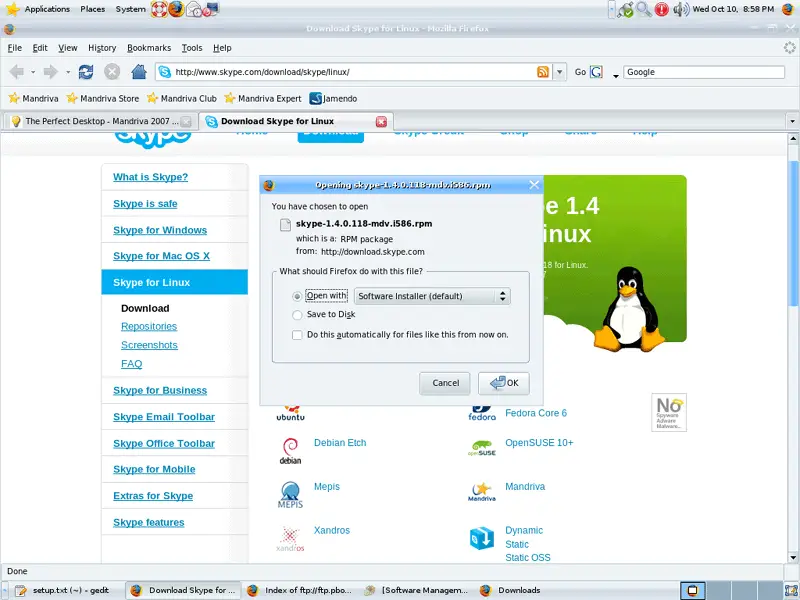The image size is (800, 600).
Task: Click the Google search input field
Action: pyautogui.click(x=703, y=72)
